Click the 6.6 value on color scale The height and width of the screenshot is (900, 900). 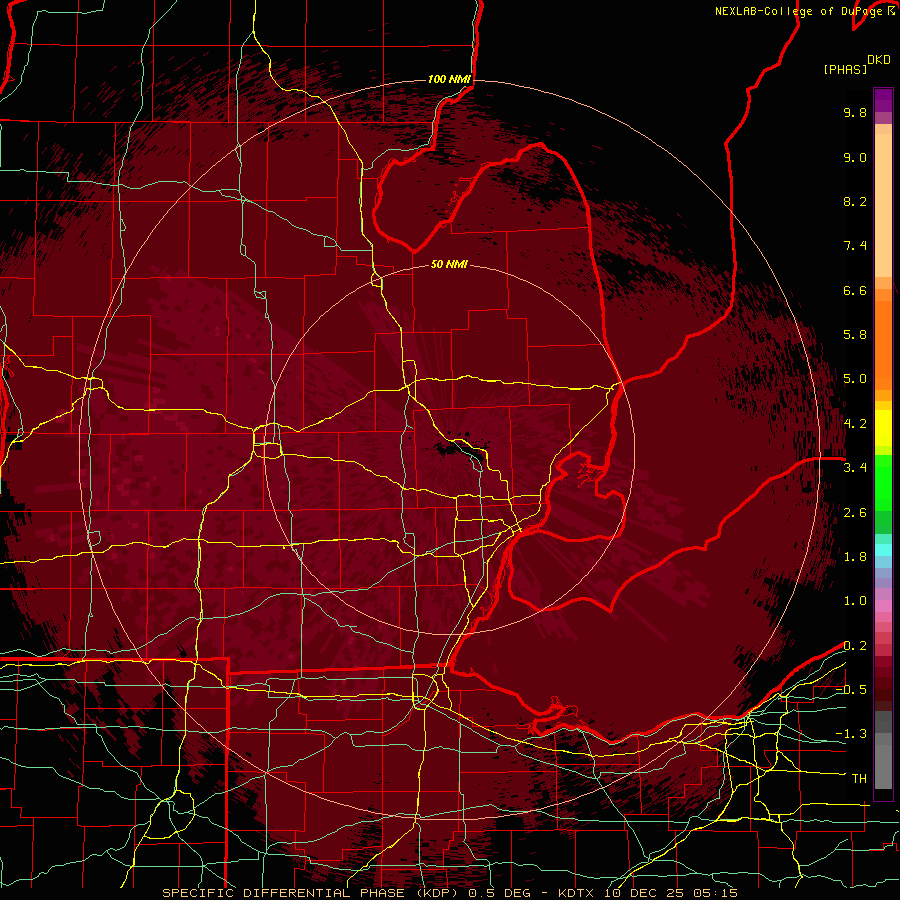point(855,290)
